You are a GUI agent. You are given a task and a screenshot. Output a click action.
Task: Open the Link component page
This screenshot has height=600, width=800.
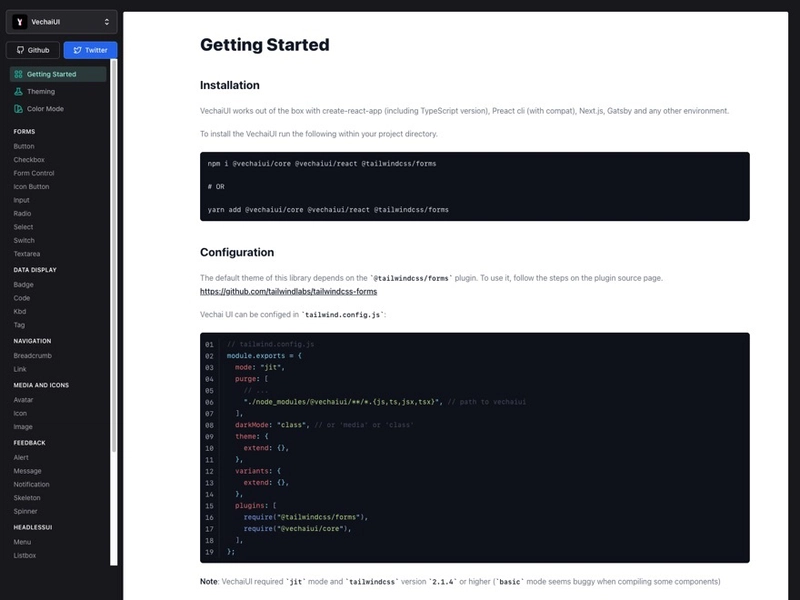pyautogui.click(x=20, y=369)
